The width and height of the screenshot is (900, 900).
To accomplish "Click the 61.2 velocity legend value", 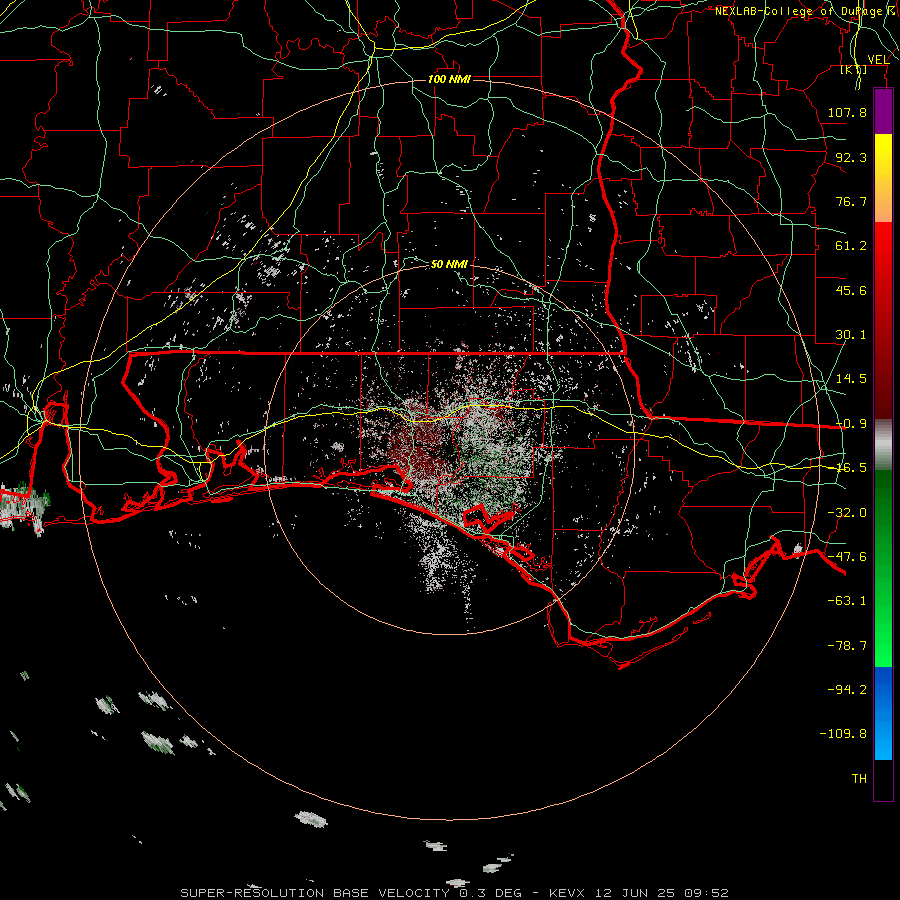I will tap(851, 246).
